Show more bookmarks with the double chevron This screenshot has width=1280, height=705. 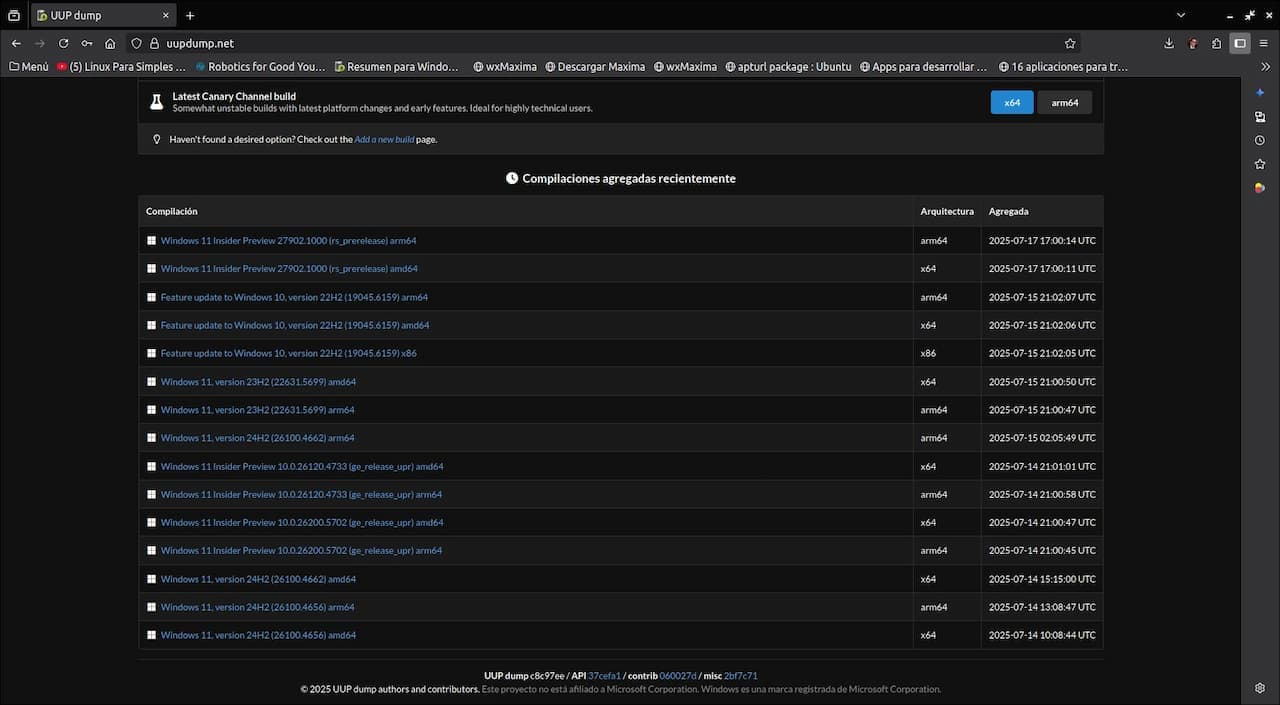(x=1265, y=67)
